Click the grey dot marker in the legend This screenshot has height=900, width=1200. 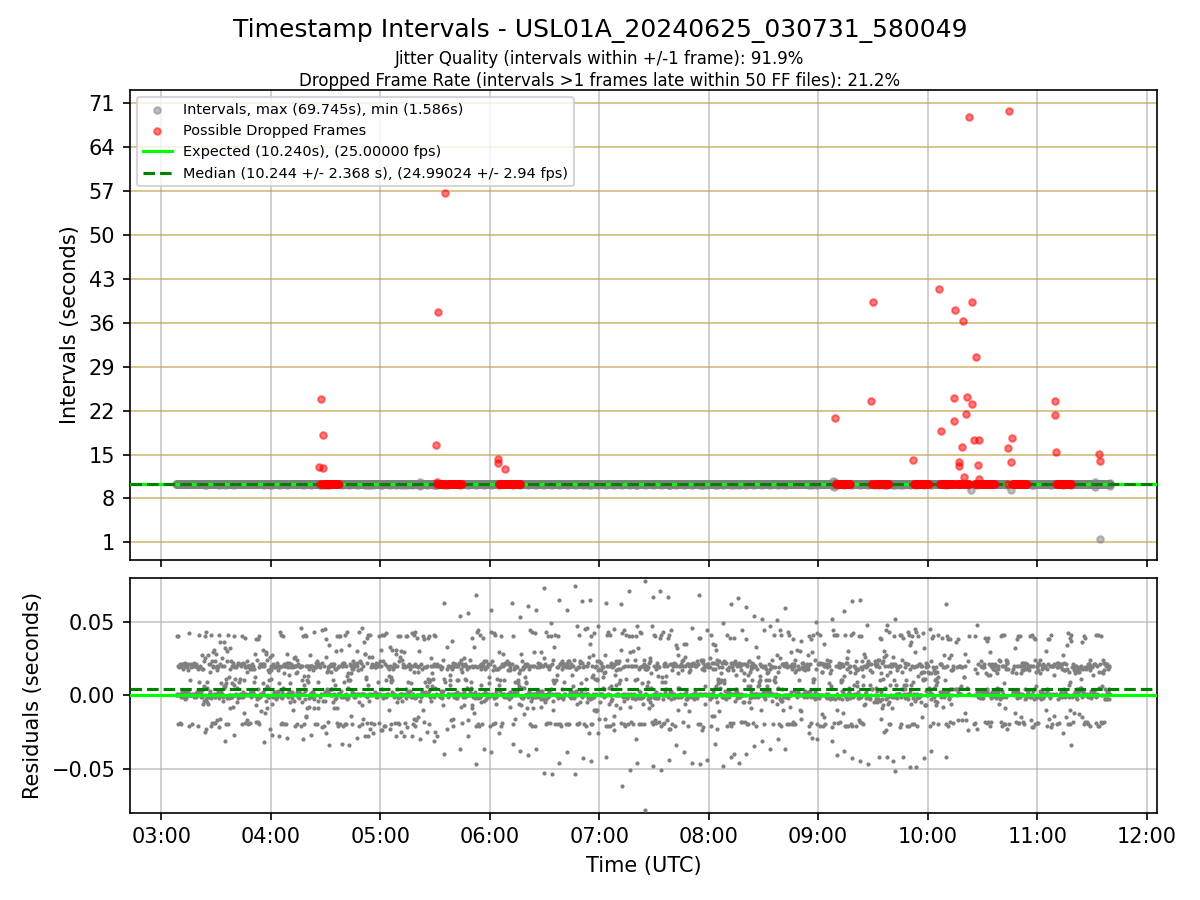158,109
